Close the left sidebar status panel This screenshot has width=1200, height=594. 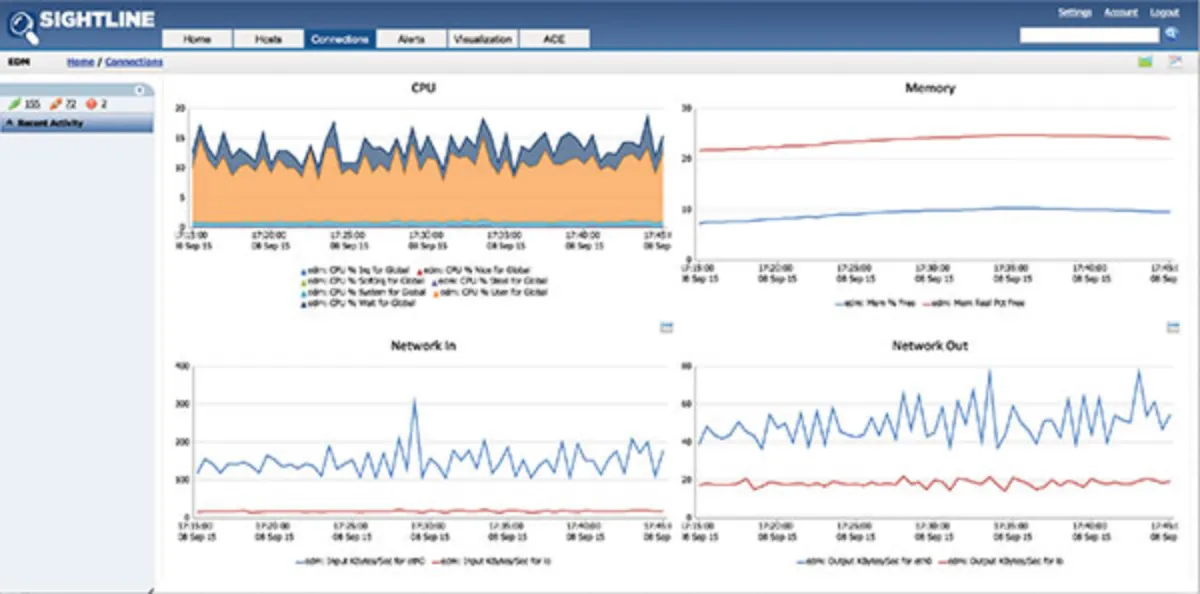pyautogui.click(x=140, y=90)
